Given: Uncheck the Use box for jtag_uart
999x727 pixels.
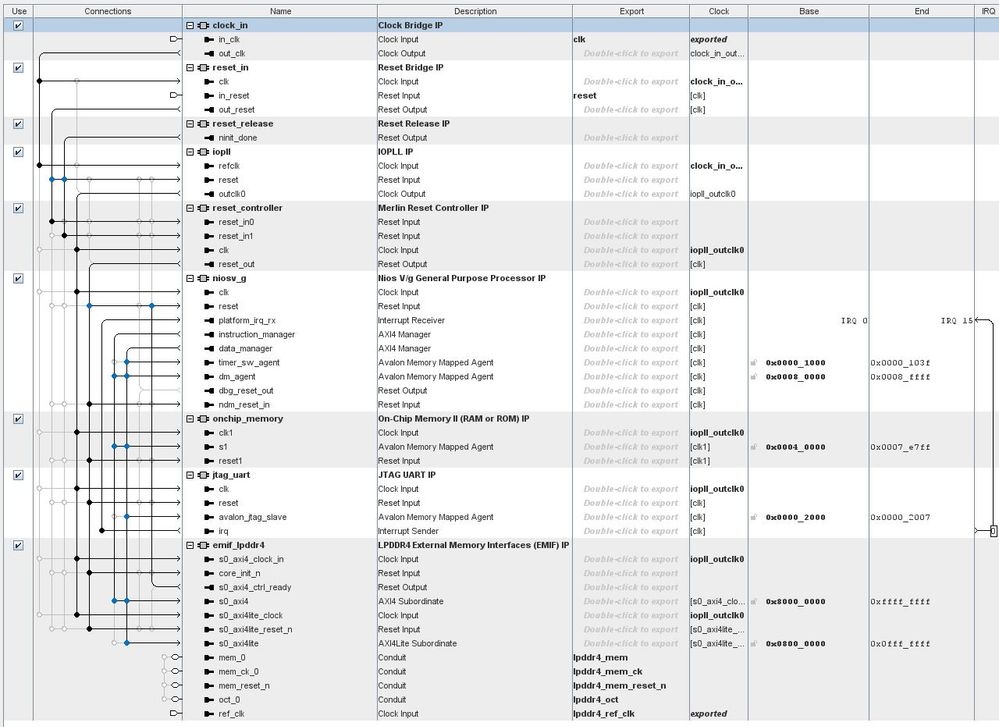Looking at the screenshot, I should point(18,475).
